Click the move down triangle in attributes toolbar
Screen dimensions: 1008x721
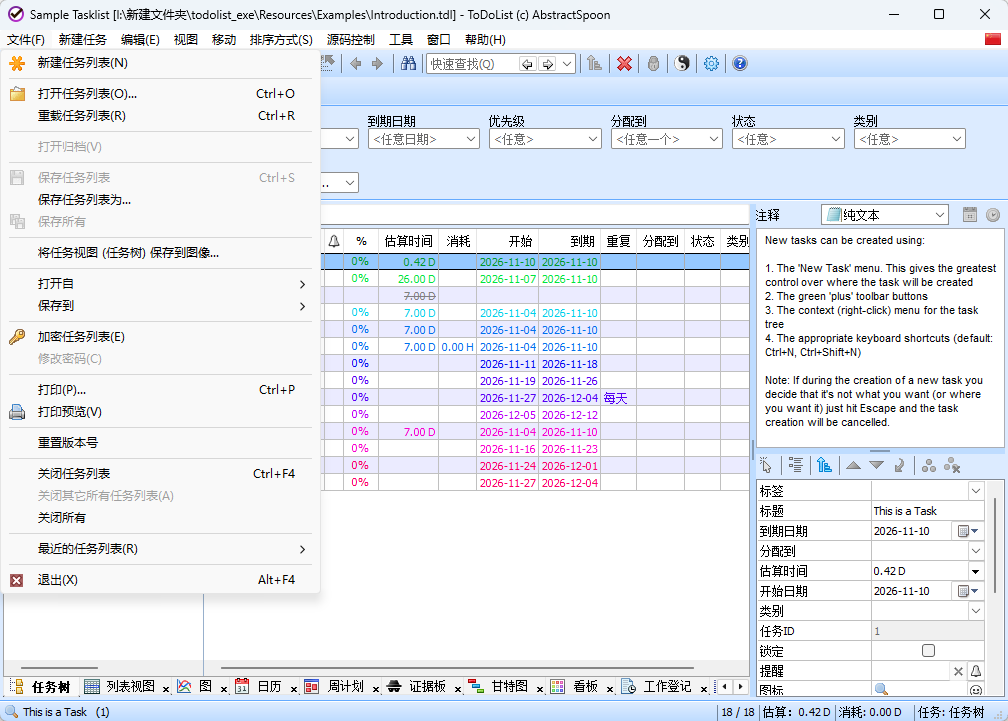[876, 465]
